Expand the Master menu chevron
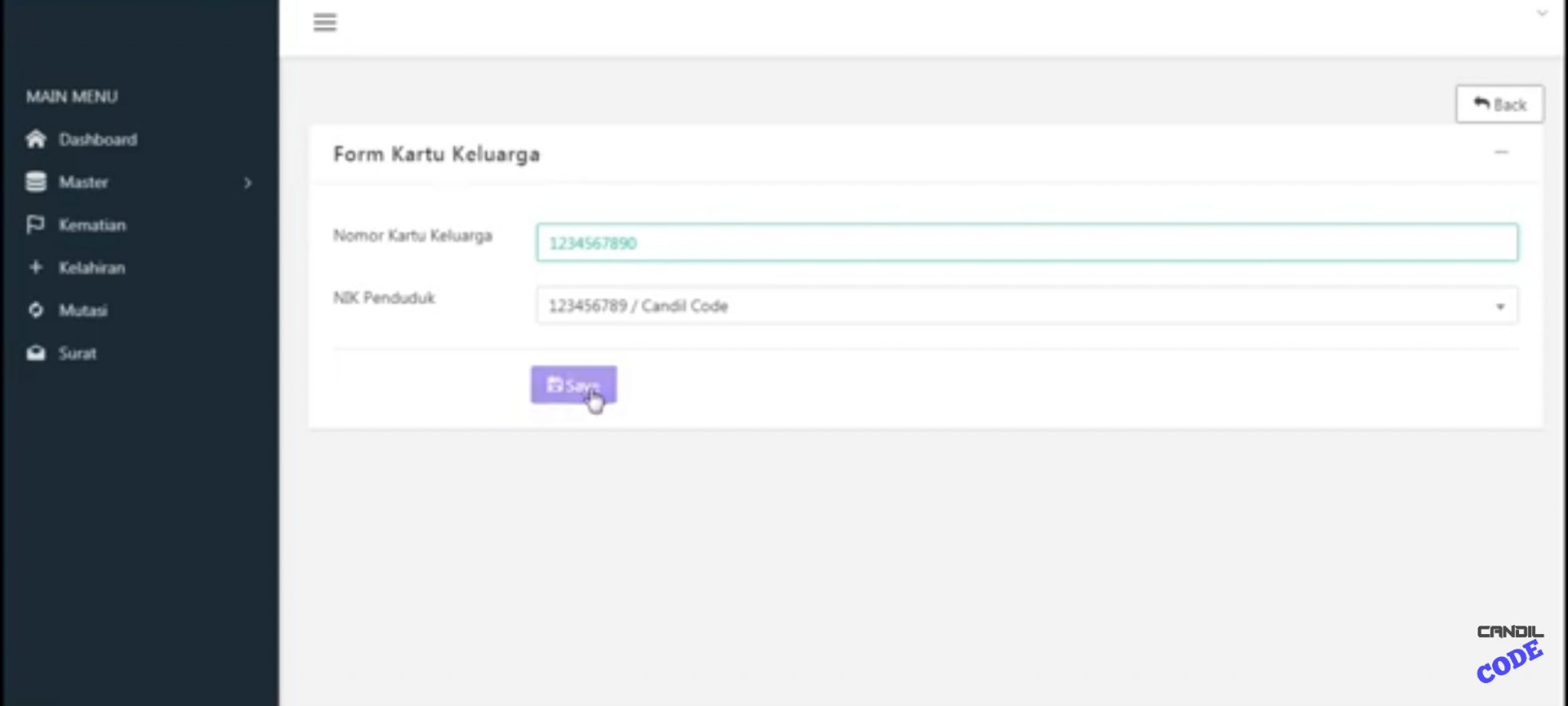 click(x=247, y=182)
